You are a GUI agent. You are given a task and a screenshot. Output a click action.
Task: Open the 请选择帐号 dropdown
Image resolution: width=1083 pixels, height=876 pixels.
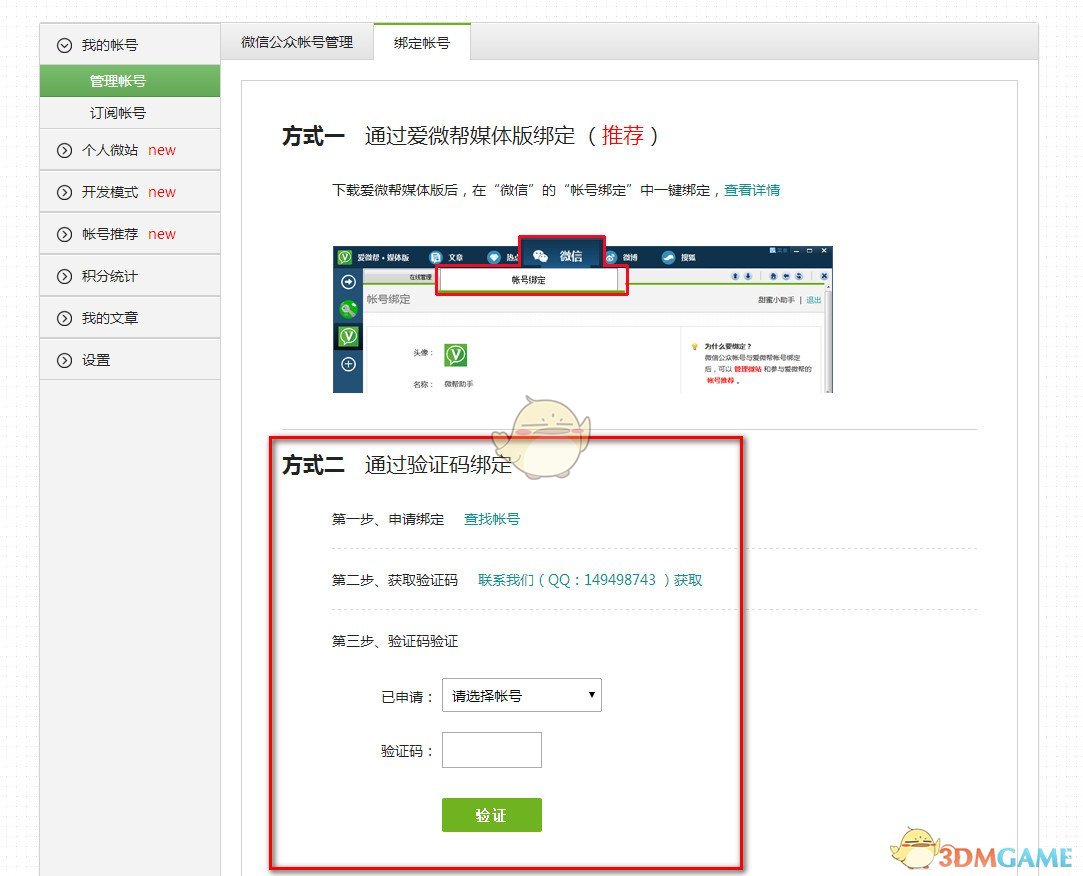pos(521,695)
